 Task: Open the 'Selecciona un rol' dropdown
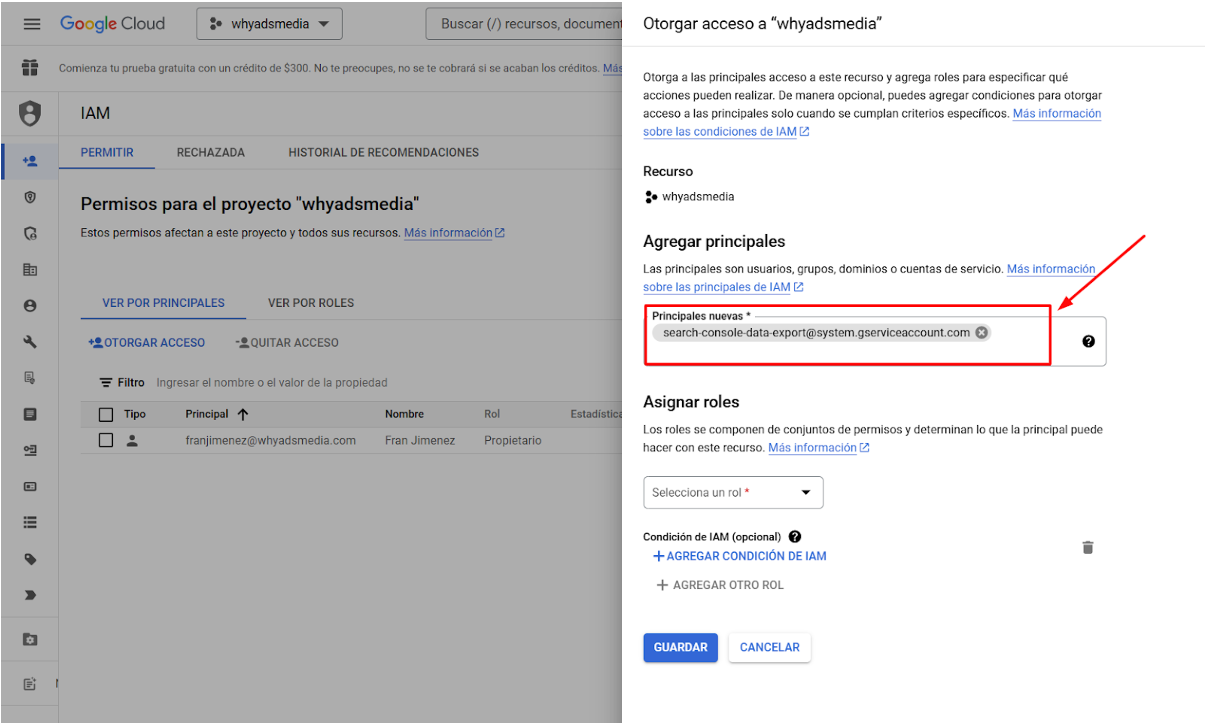point(733,492)
